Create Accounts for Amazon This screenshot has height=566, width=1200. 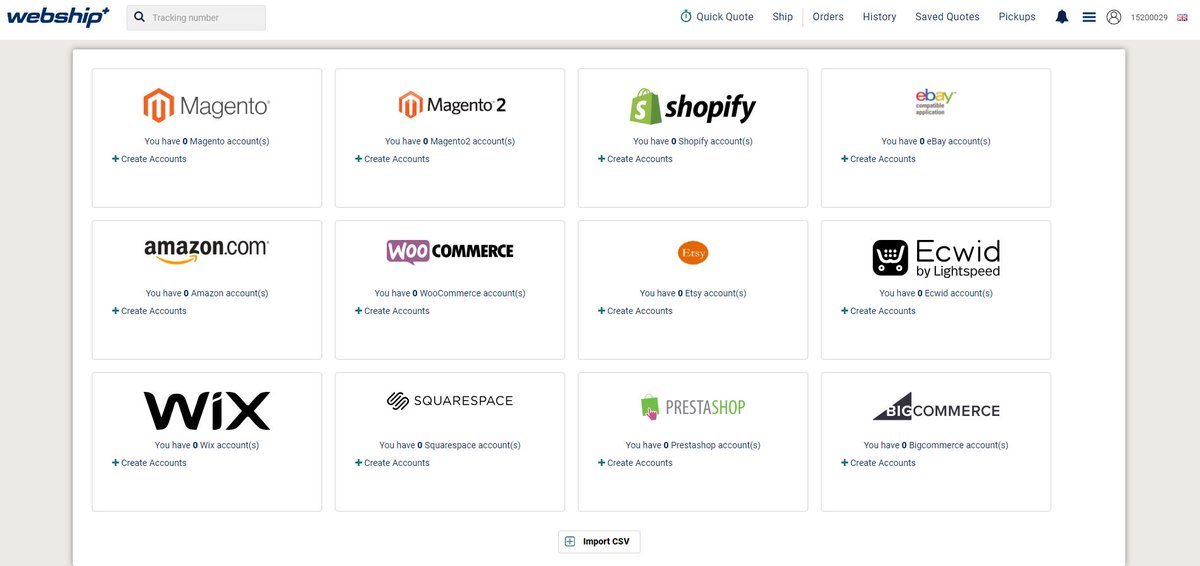pyautogui.click(x=150, y=311)
